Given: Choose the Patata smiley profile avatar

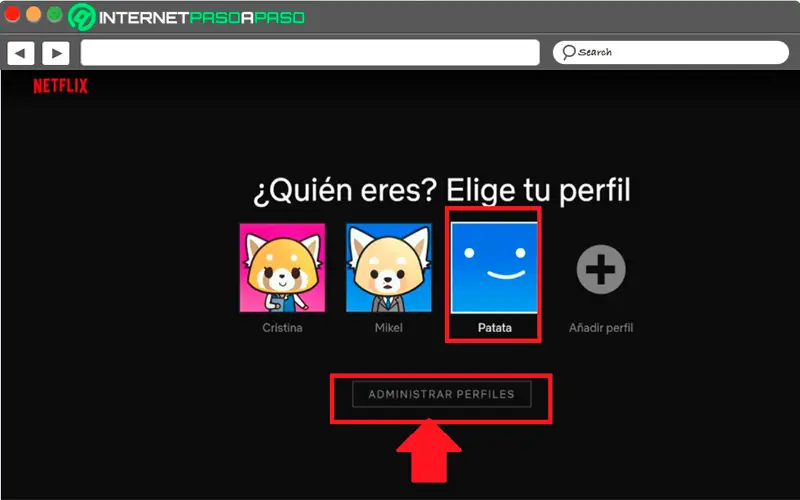Looking at the screenshot, I should [x=494, y=267].
